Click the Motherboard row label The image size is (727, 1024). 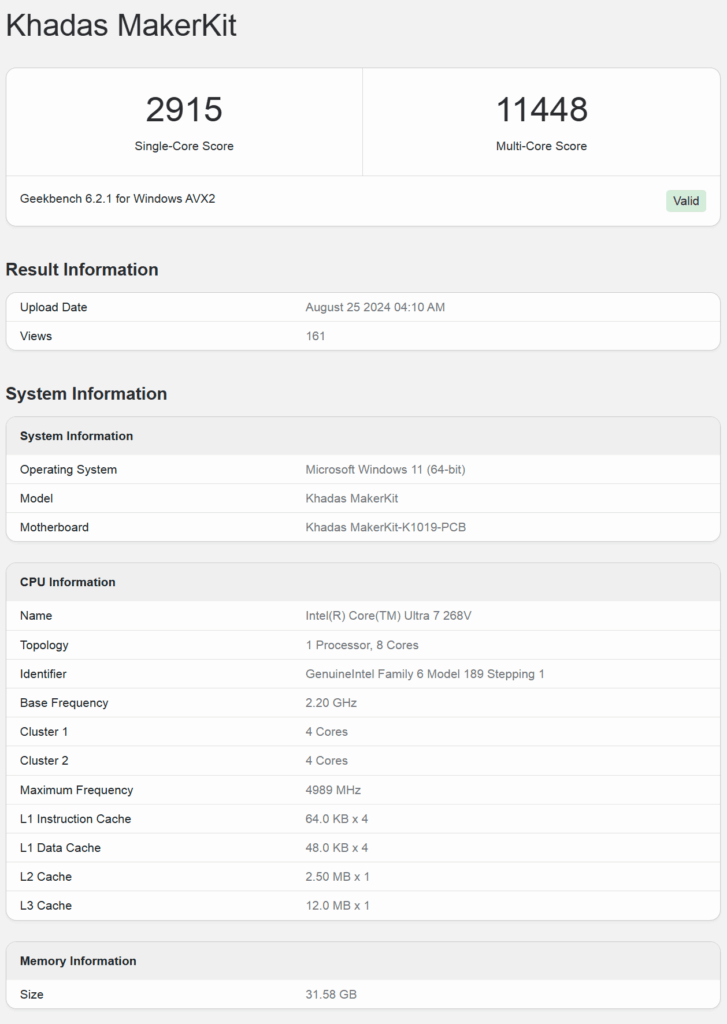tap(54, 527)
